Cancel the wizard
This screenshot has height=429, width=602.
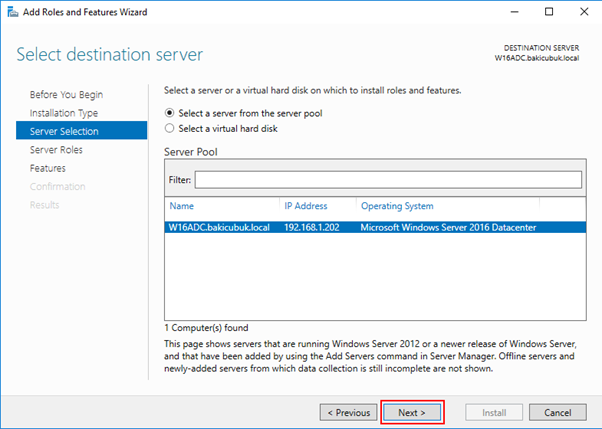click(557, 412)
